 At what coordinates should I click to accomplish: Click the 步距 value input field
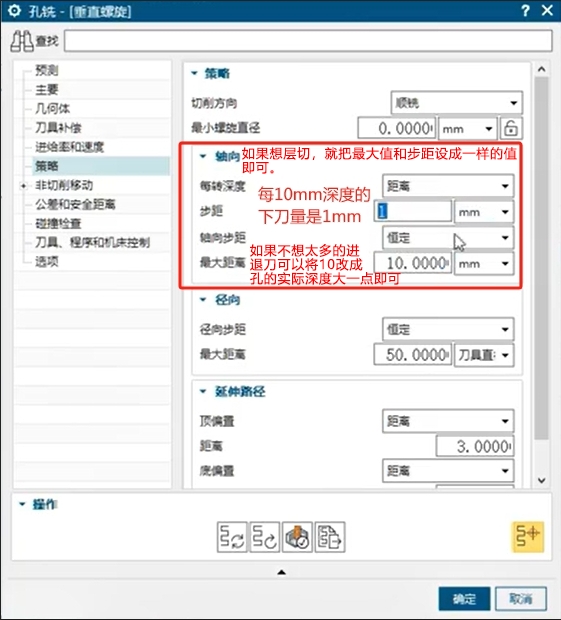pyautogui.click(x=412, y=212)
